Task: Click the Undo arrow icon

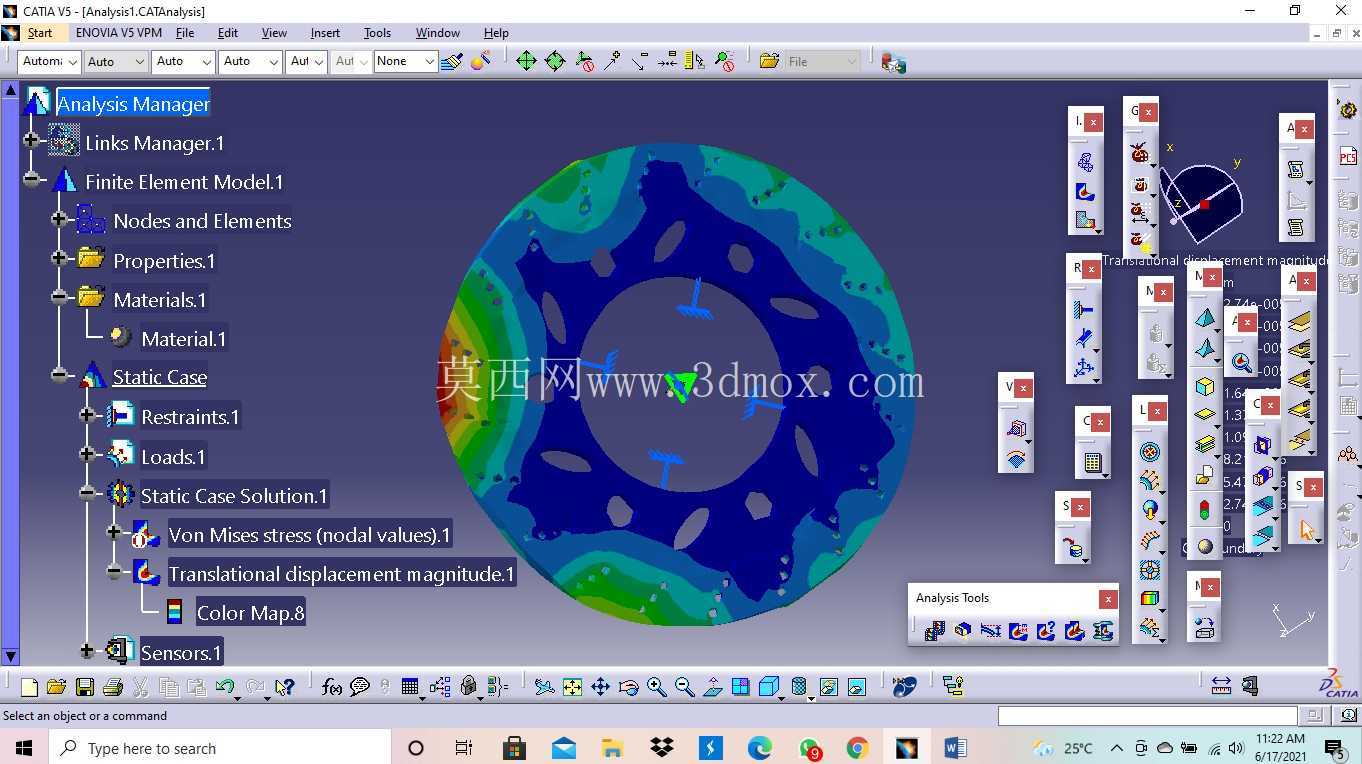Action: tap(225, 687)
